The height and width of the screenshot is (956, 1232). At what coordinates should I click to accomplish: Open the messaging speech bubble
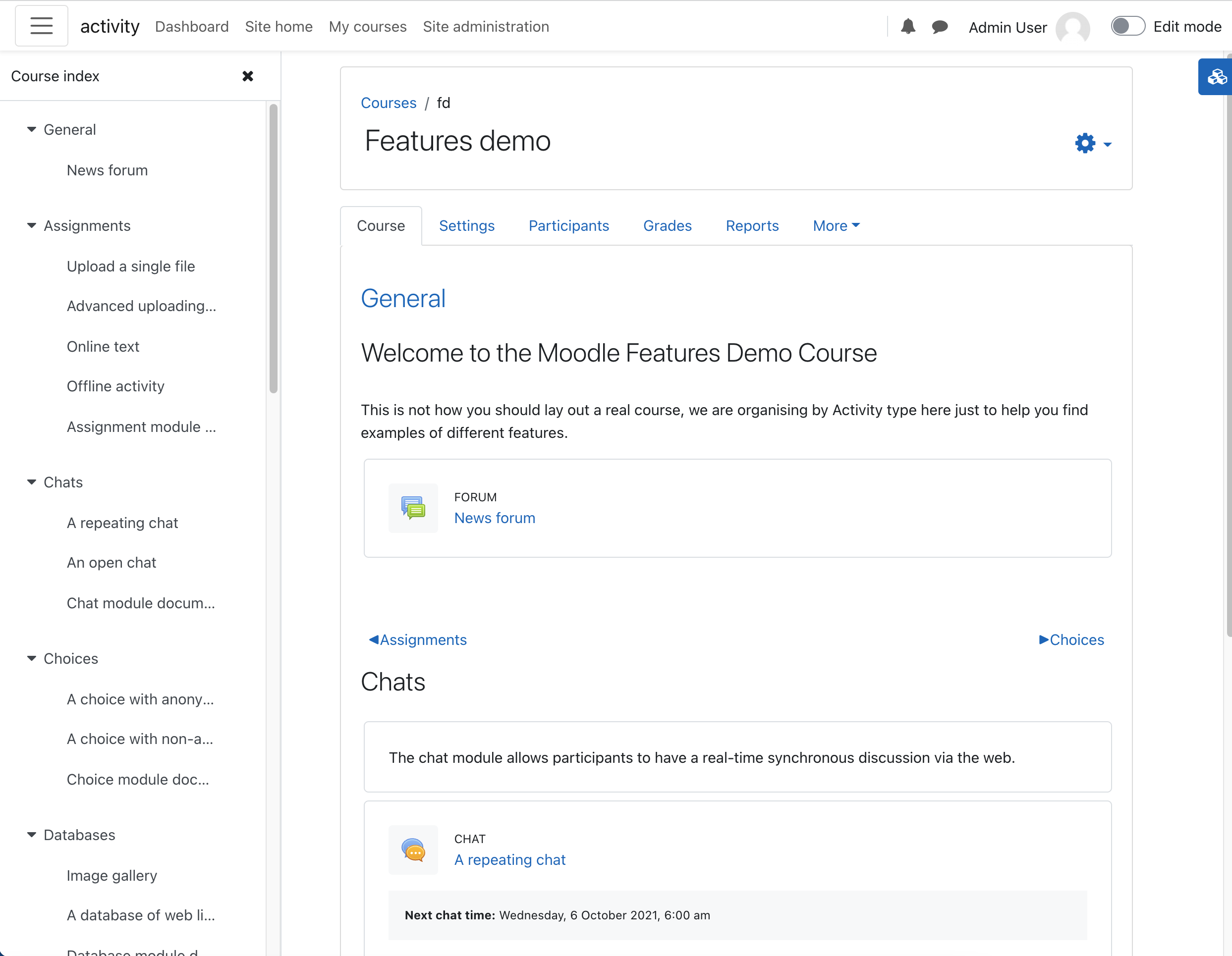tap(939, 26)
